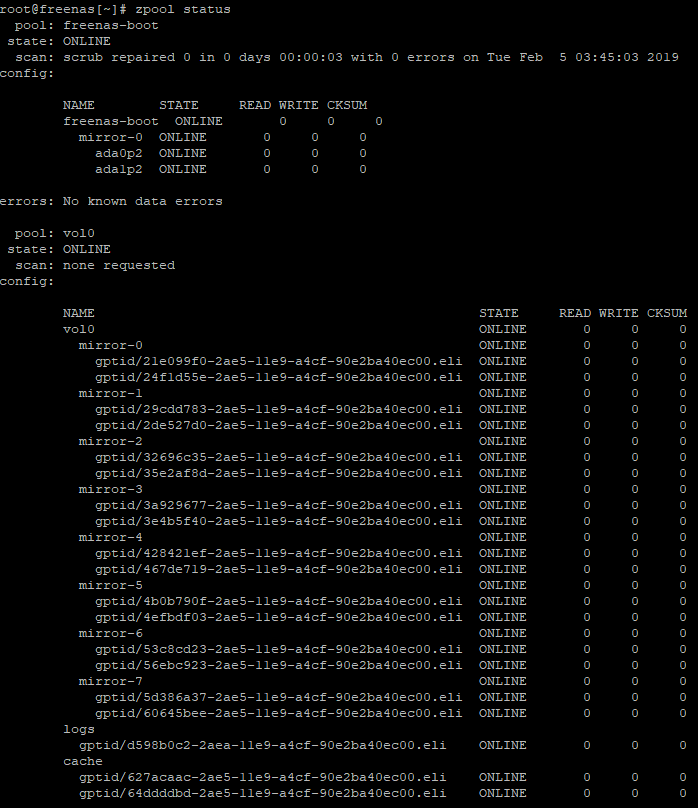Click the 'mirror-5' row
This screenshot has height=808, width=698.
pyautogui.click(x=382, y=585)
